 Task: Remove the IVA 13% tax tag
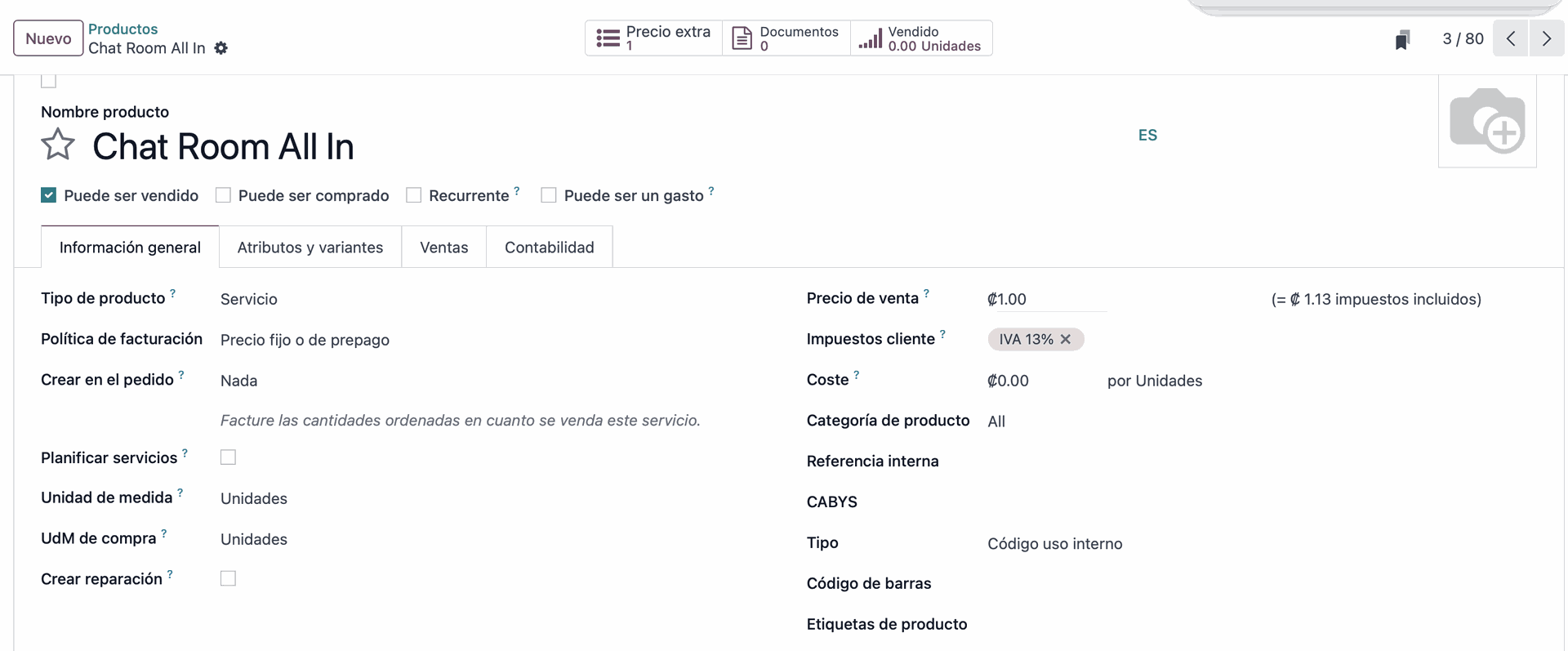pyautogui.click(x=1066, y=339)
